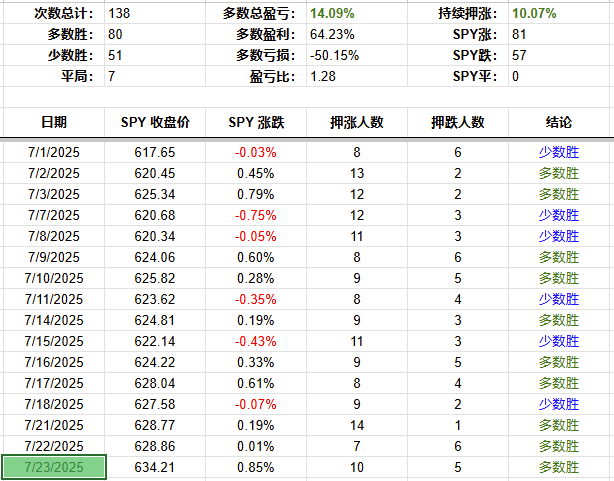Image resolution: width=614 pixels, height=481 pixels.
Task: Click the 少数胜 result for 7/1/2025
Action: (x=559, y=152)
